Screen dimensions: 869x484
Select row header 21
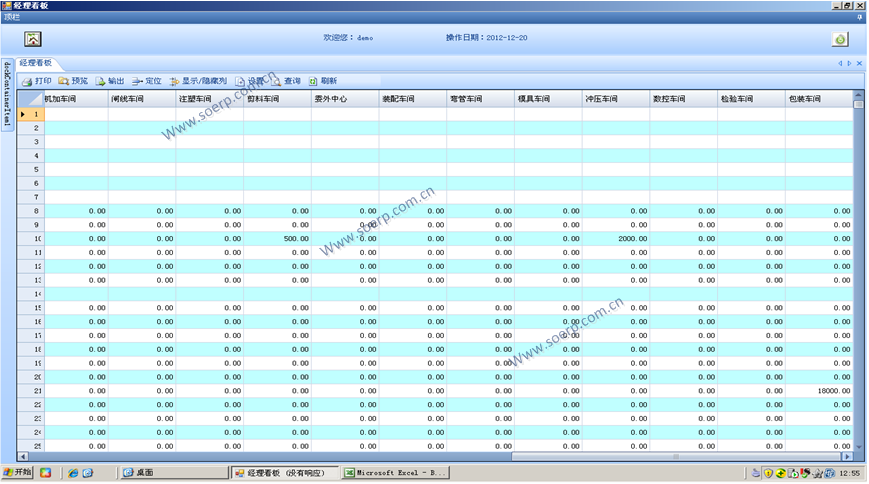30,391
